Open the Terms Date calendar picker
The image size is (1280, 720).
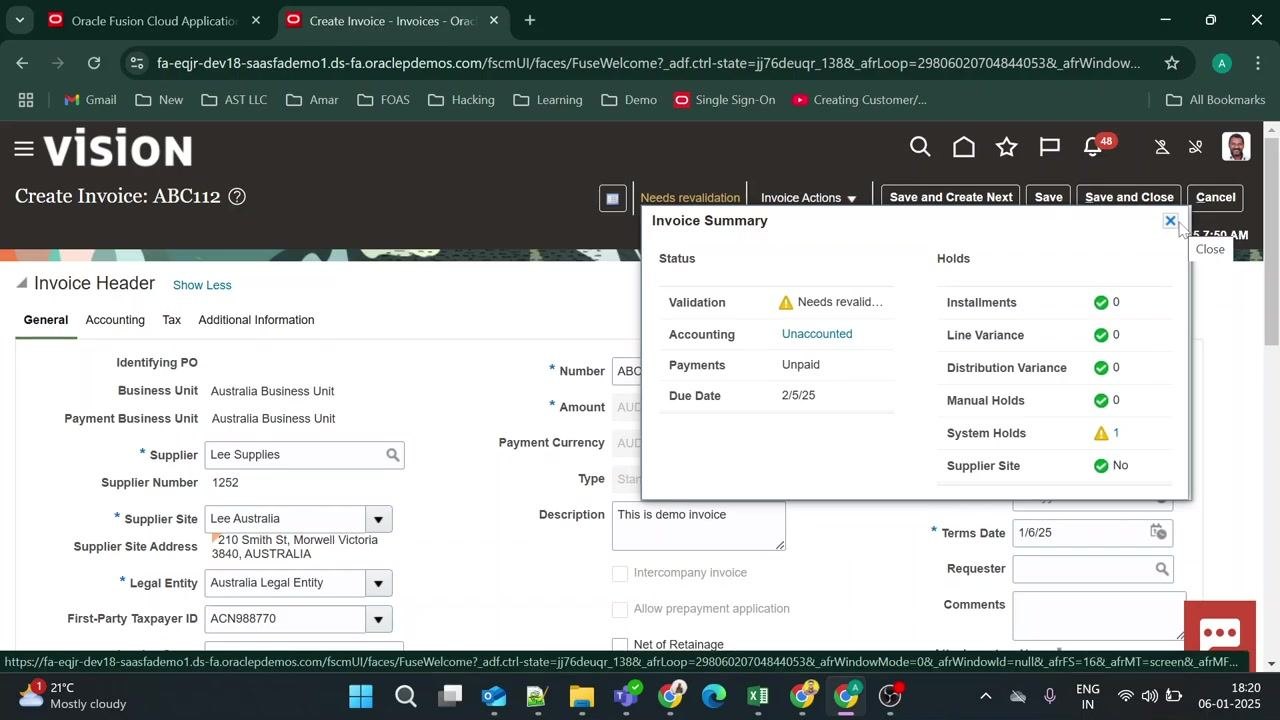pyautogui.click(x=1158, y=532)
